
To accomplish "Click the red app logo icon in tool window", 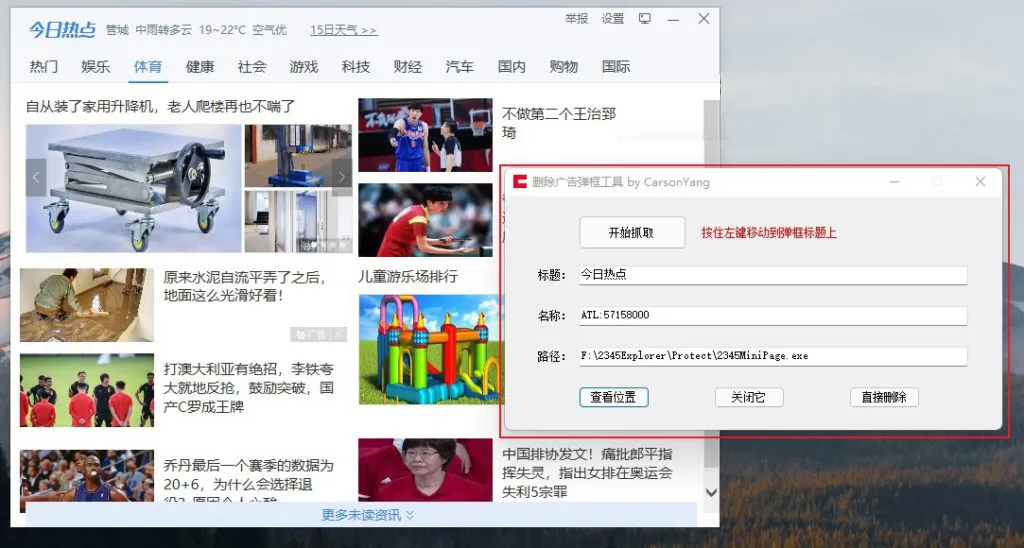I will point(520,182).
